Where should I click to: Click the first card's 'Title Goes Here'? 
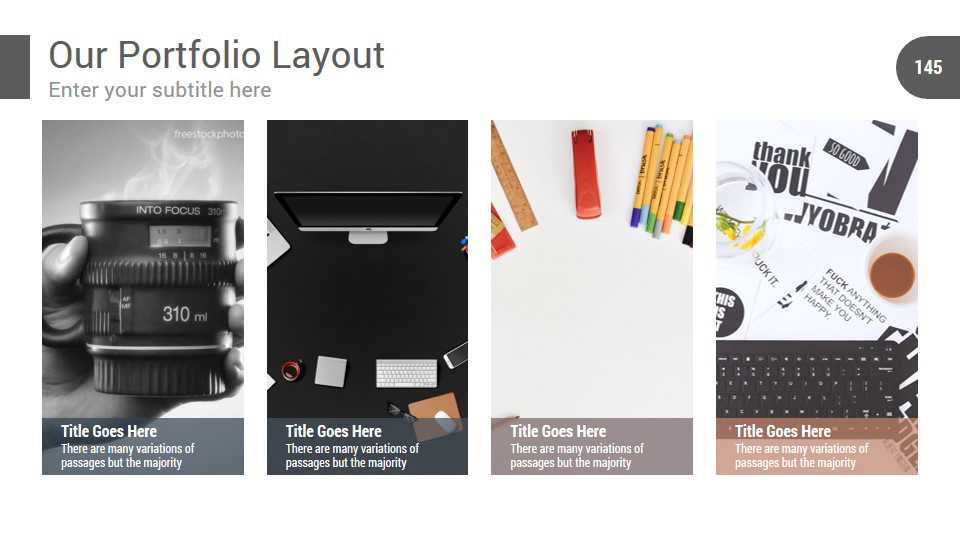click(x=109, y=431)
